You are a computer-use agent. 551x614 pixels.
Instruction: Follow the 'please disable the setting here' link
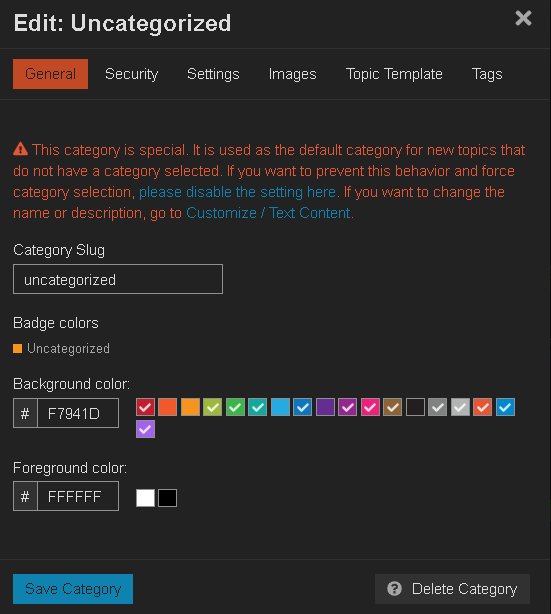tap(237, 192)
